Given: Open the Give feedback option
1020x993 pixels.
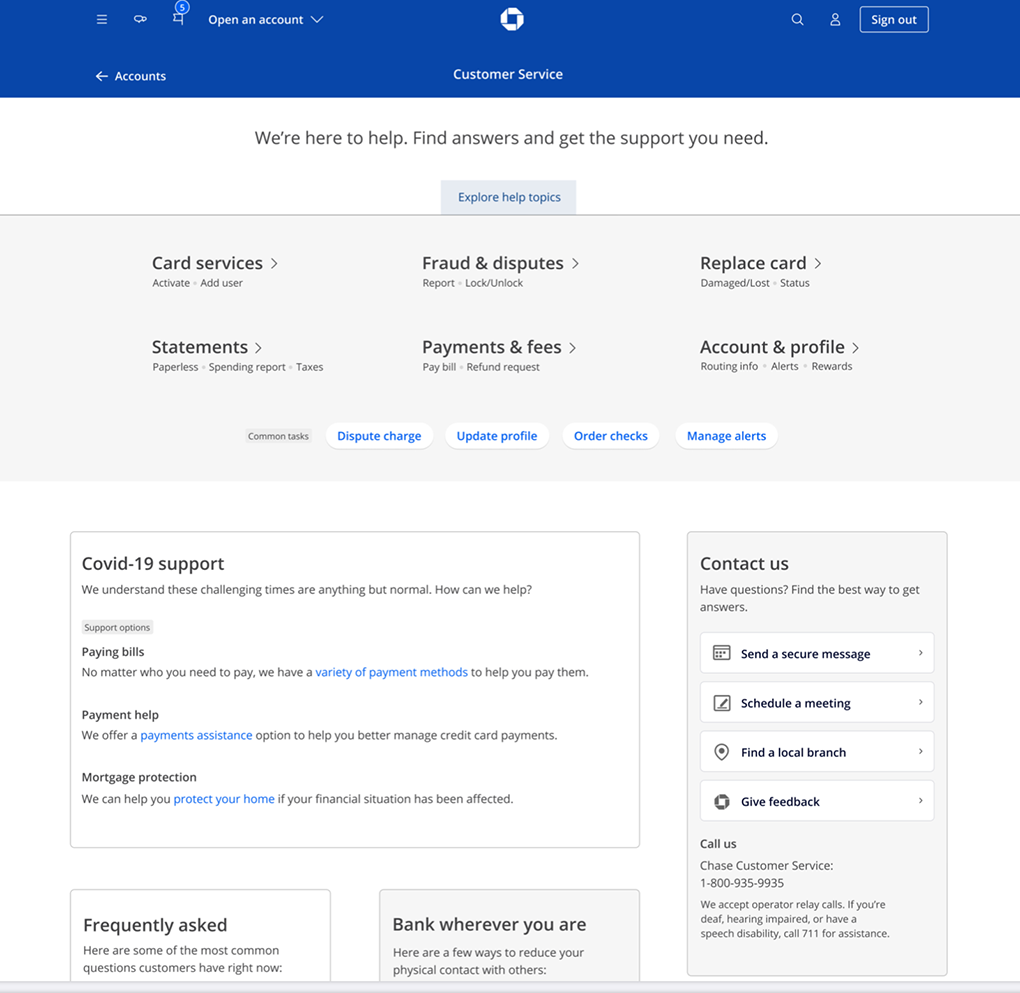Looking at the screenshot, I should click(x=817, y=801).
